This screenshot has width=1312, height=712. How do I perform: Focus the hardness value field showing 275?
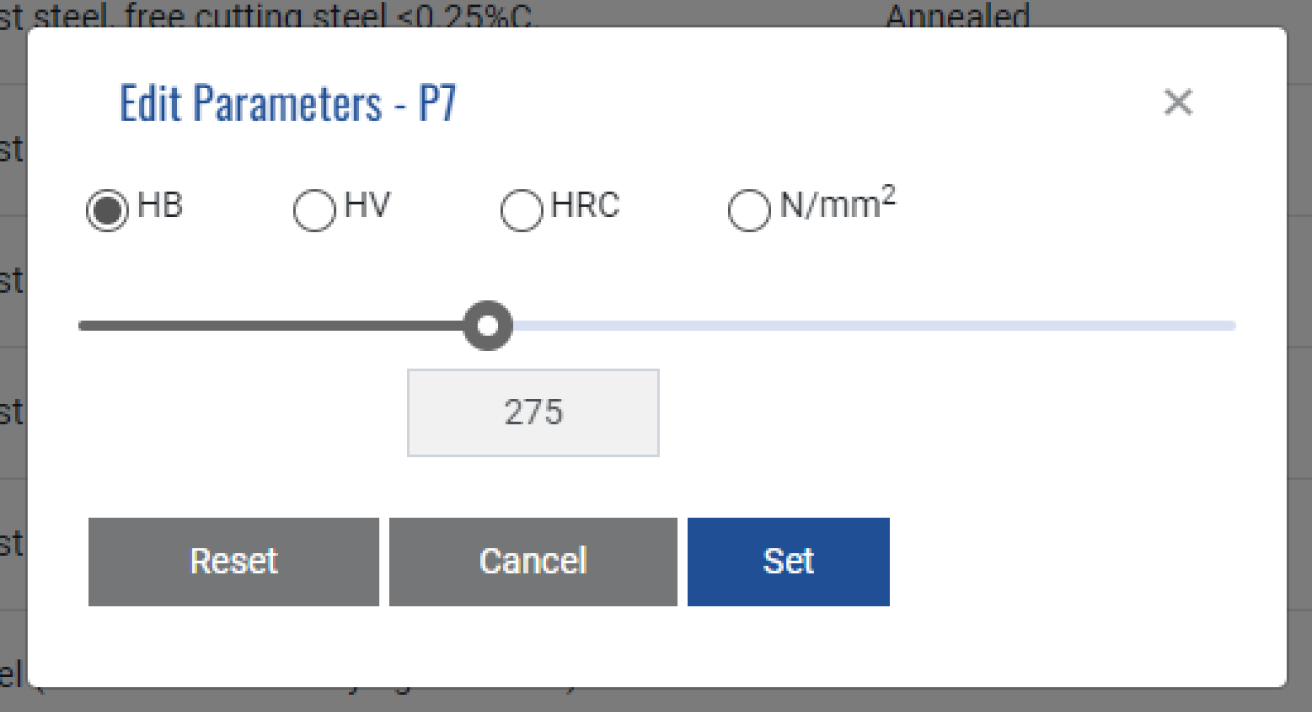(x=533, y=413)
